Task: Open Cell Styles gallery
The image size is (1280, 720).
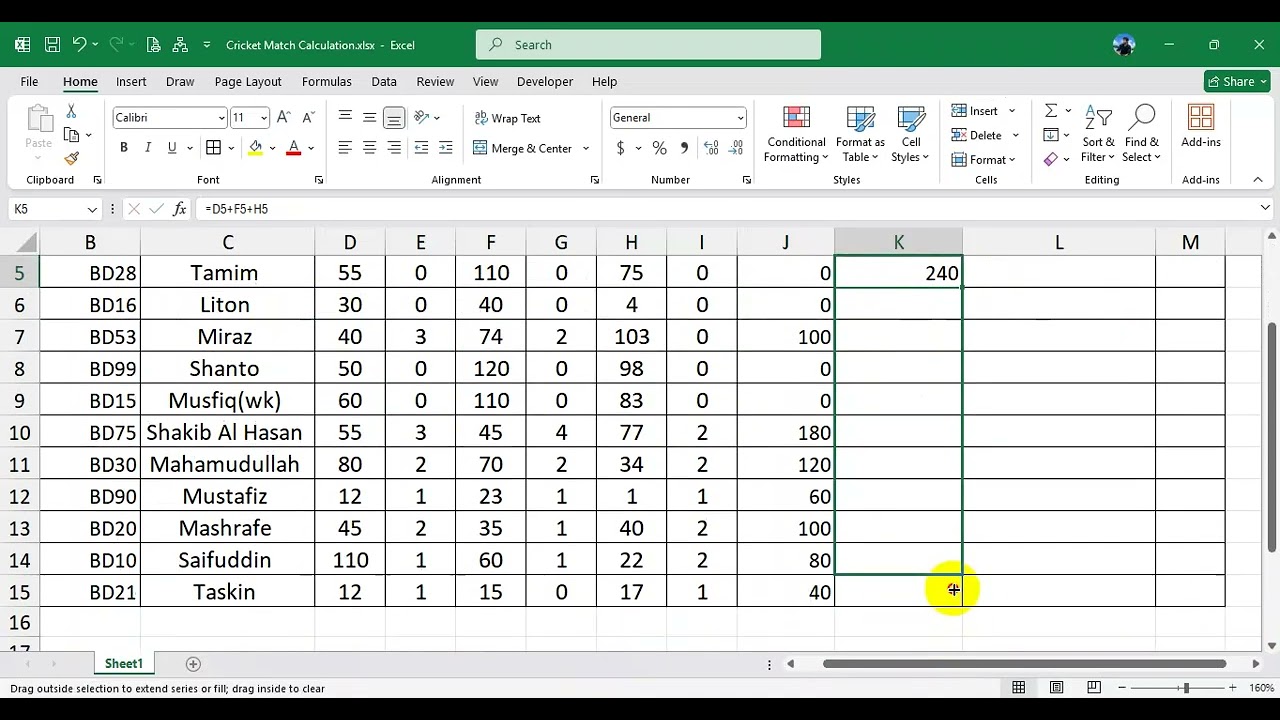Action: tap(910, 134)
